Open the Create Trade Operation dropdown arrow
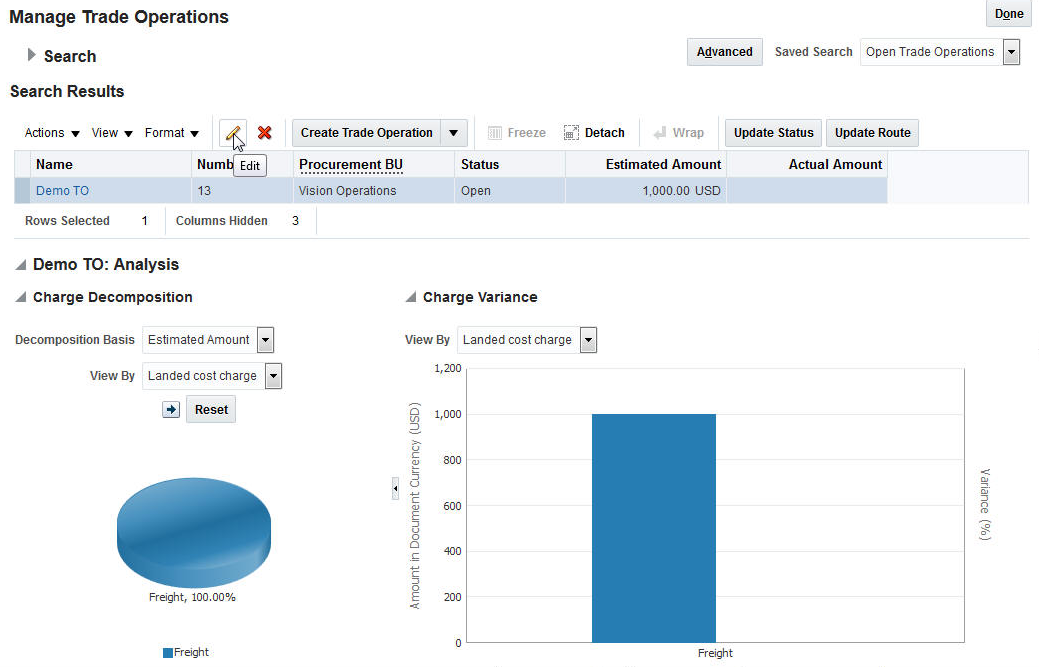This screenshot has height=667, width=1039. (454, 133)
